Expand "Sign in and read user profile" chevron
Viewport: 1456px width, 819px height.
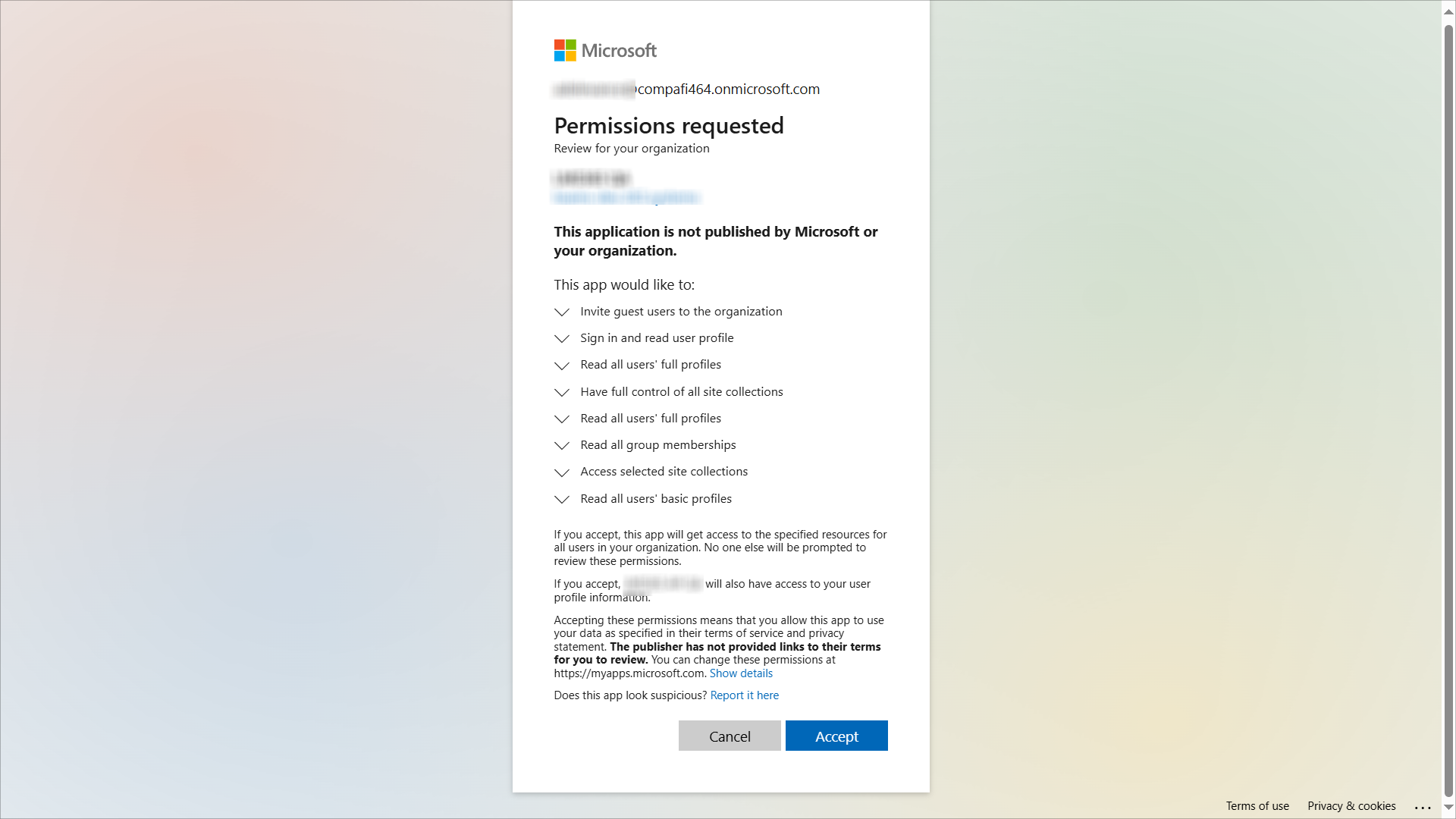[x=562, y=339]
